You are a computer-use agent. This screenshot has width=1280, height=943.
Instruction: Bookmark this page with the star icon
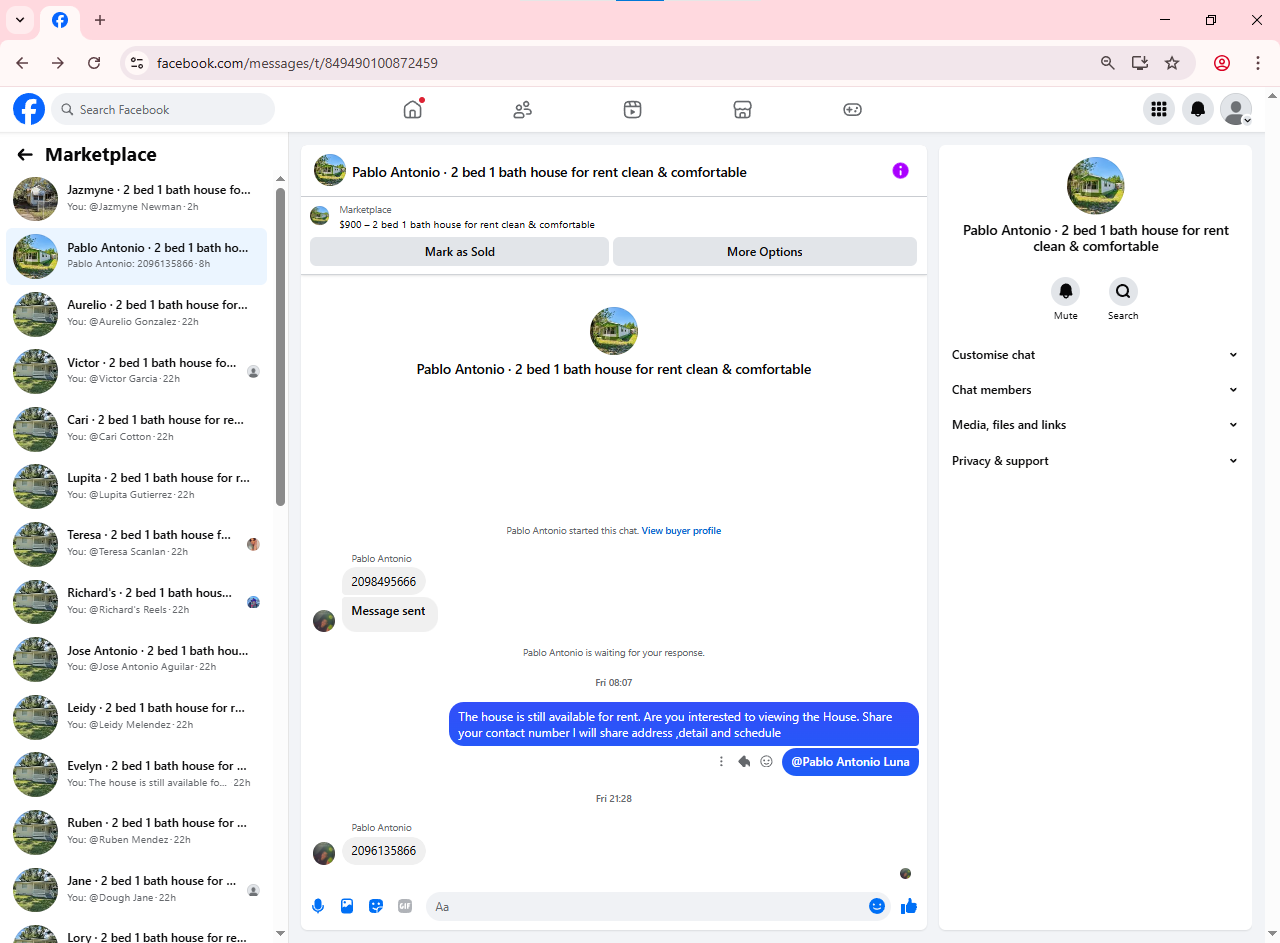(1172, 63)
